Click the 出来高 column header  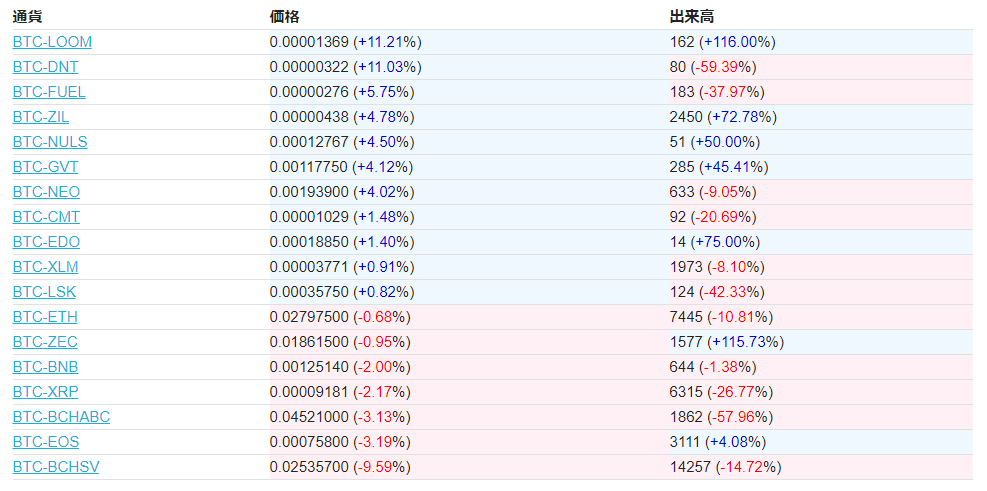coord(691,17)
